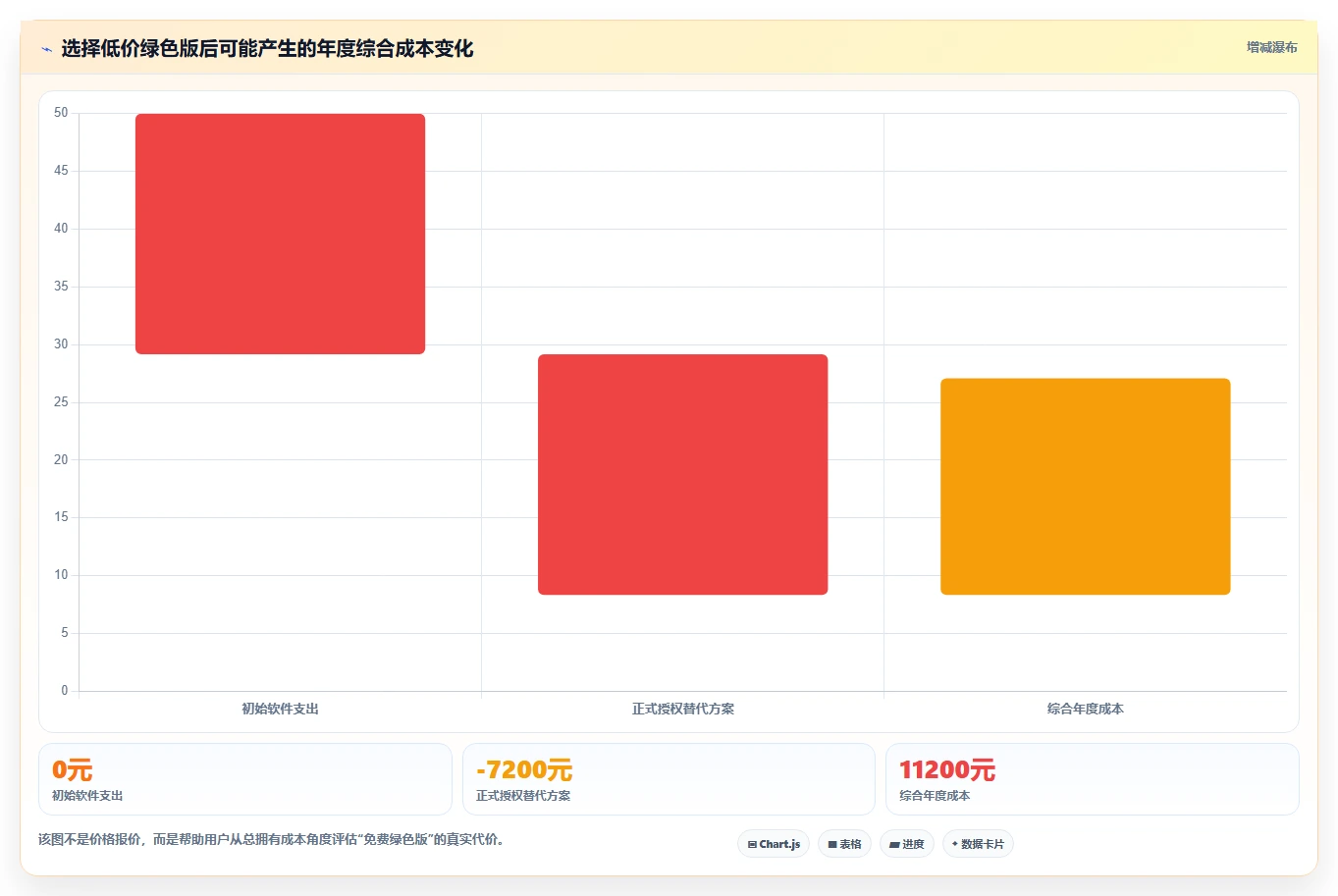Viewport: 1338px width, 896px height.
Task: Click the footnote text starting 该图不是价格报价
Action: pyautogui.click(x=271, y=840)
